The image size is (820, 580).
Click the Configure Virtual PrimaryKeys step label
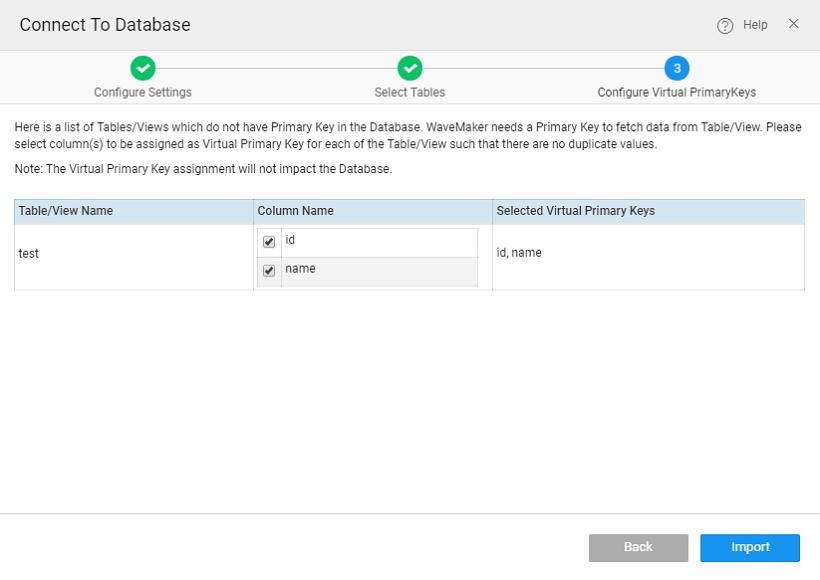(x=677, y=92)
